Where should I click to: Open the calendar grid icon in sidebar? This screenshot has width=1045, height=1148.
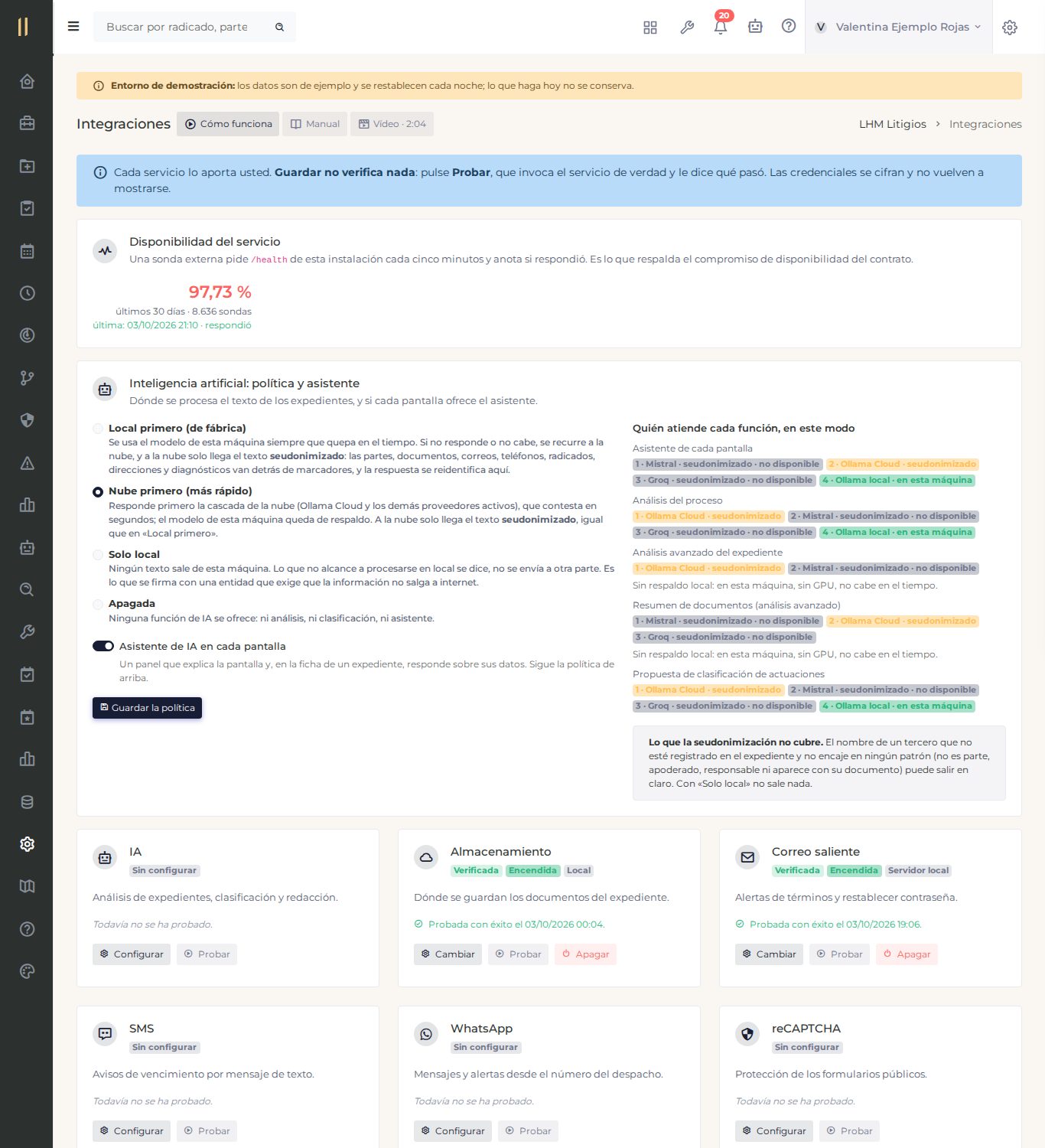(x=27, y=251)
